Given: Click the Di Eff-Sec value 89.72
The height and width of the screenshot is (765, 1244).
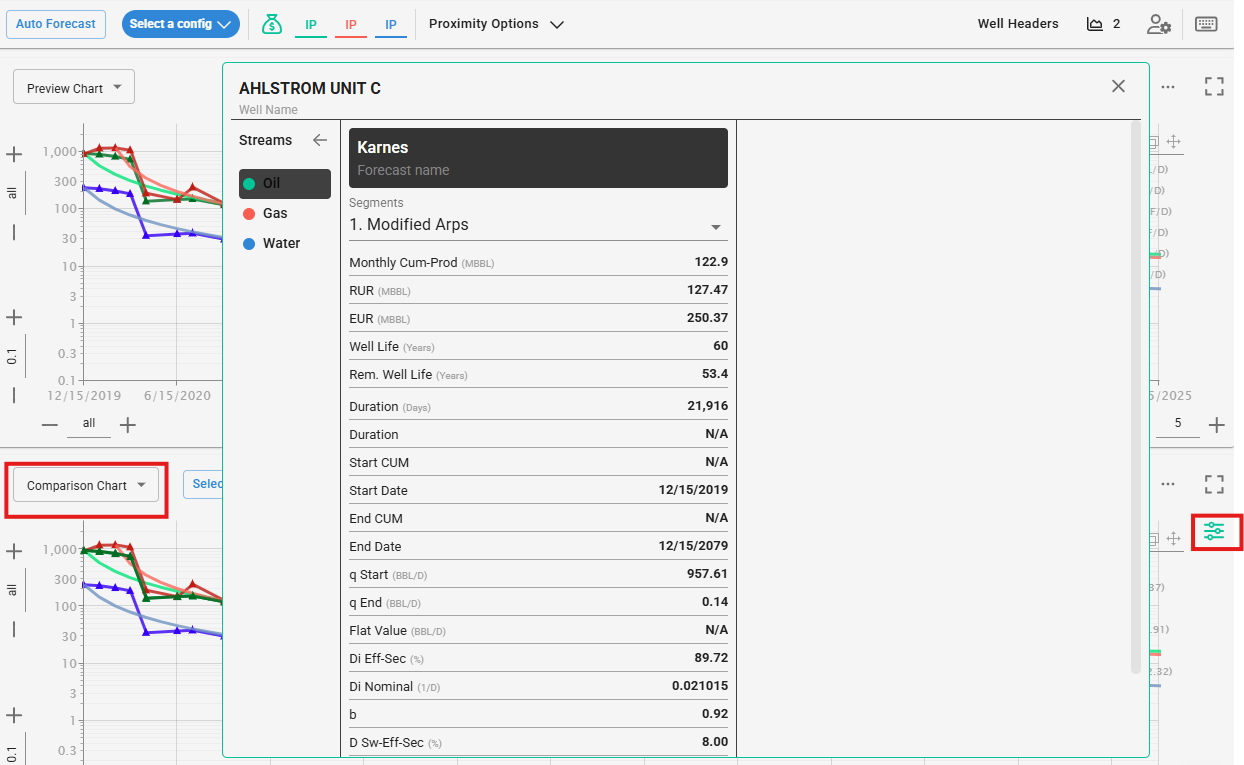Looking at the screenshot, I should [711, 658].
